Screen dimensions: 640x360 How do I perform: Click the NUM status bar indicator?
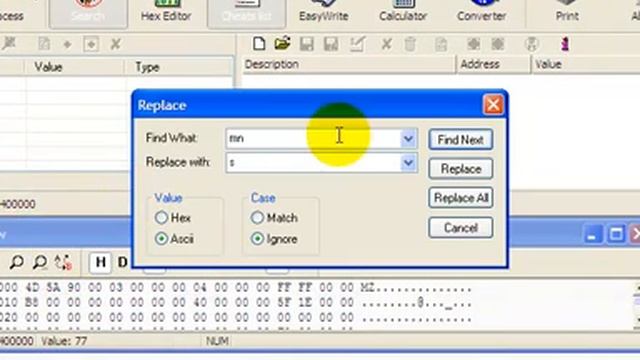(x=217, y=341)
